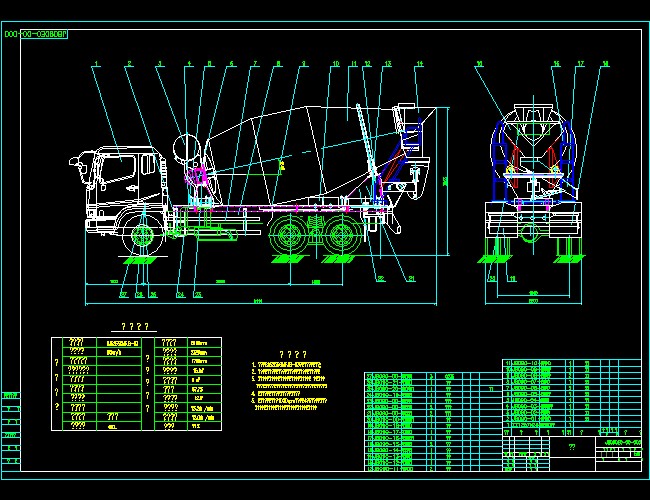Click the round water tank behind cab
650x500 pixels.
(x=187, y=148)
